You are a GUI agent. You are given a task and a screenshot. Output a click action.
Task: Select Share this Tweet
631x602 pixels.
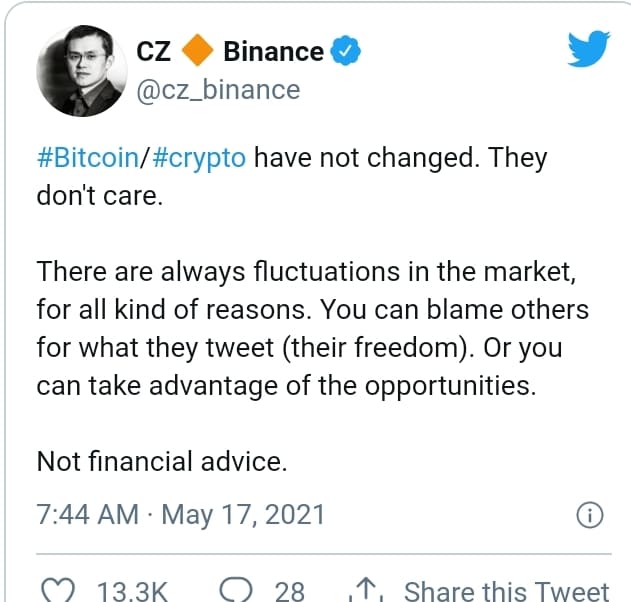point(506,591)
